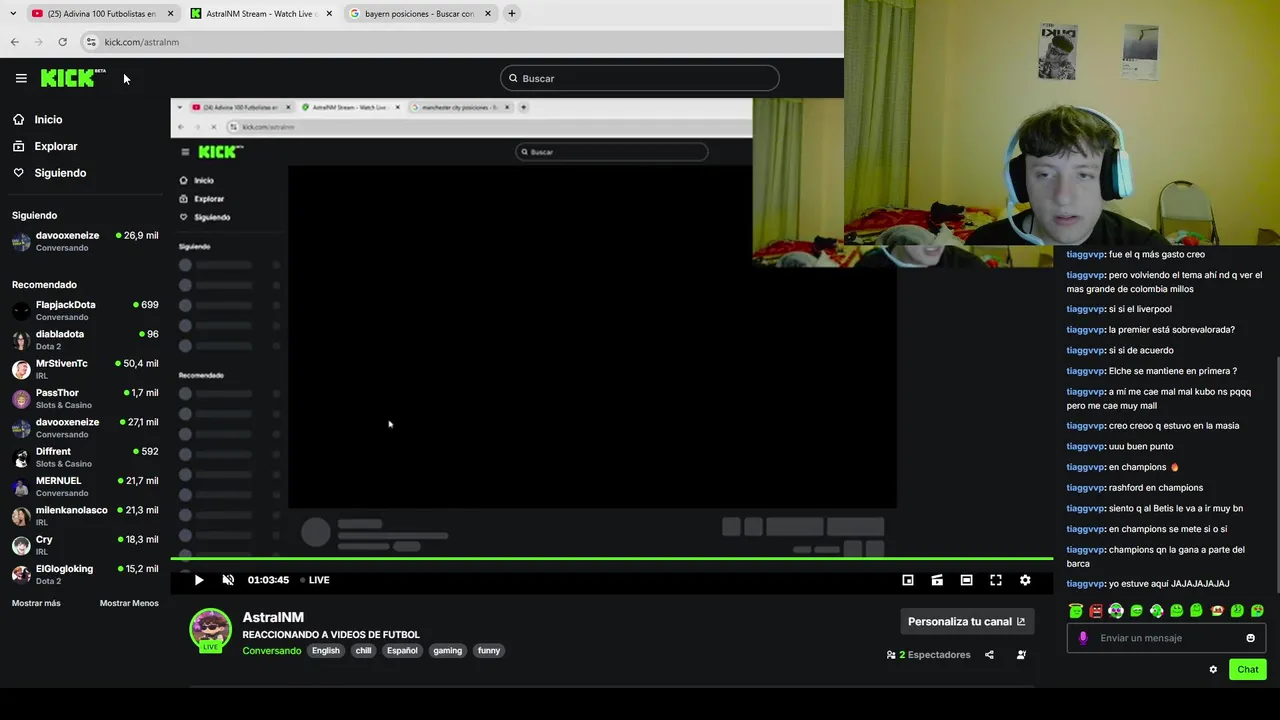Close the bayern posiciones tab
Screen dimensions: 1280x720
click(488, 14)
